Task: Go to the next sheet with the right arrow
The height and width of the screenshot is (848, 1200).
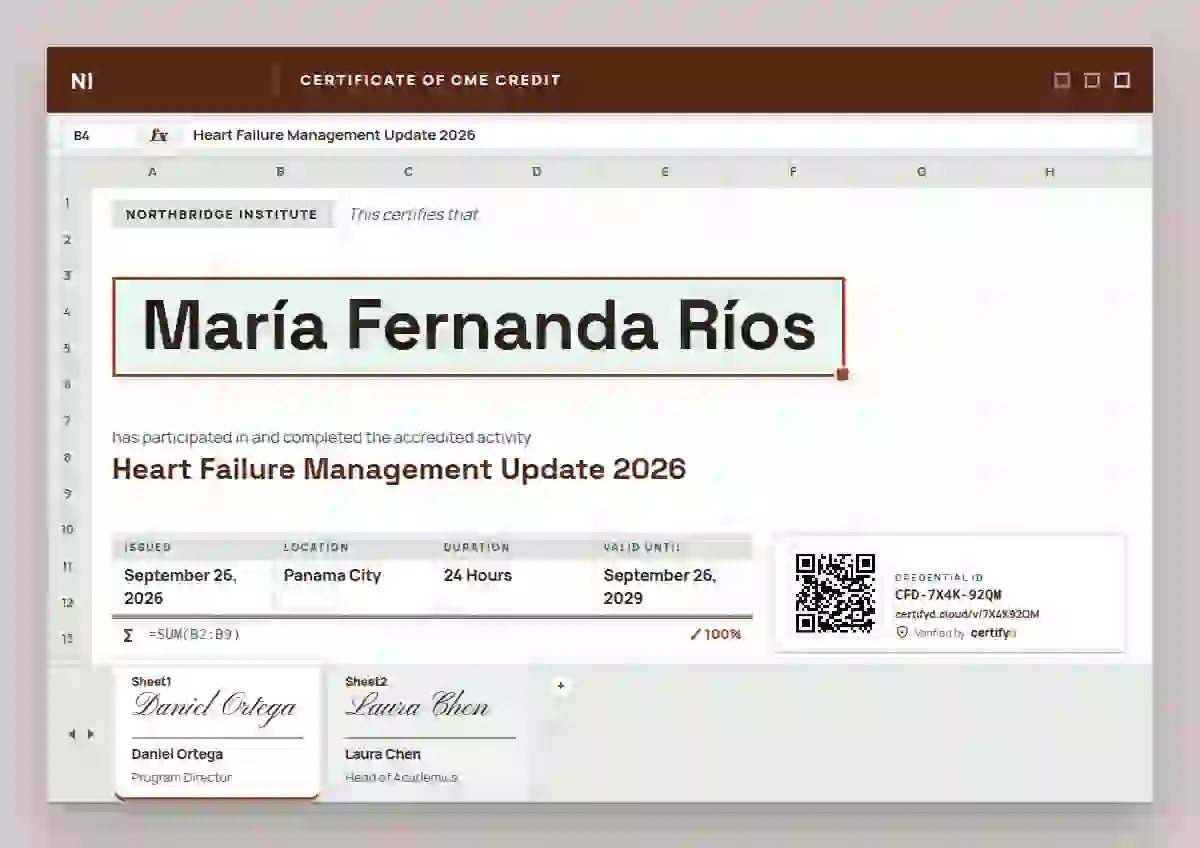Action: (x=91, y=734)
